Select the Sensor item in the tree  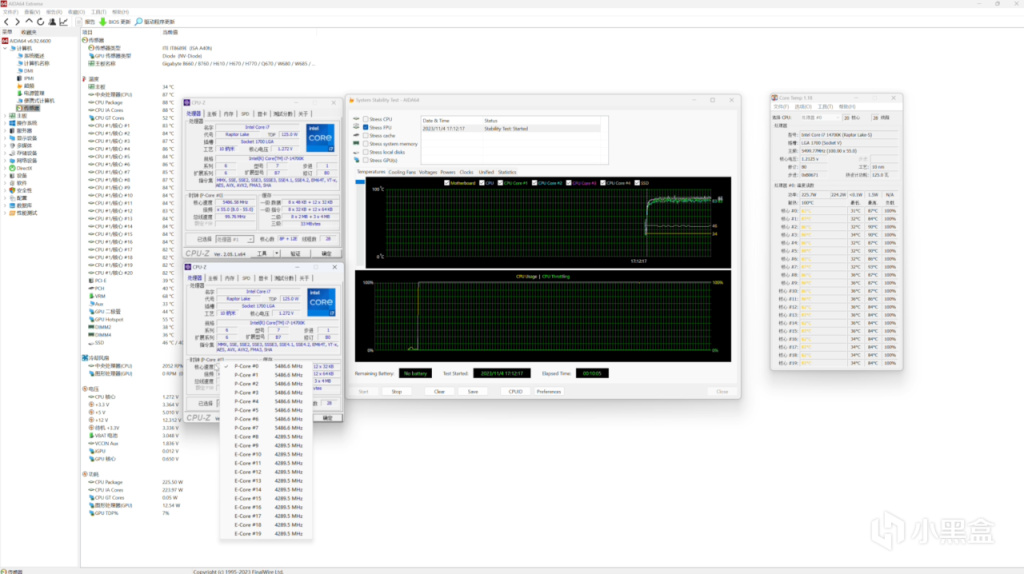tap(31, 108)
